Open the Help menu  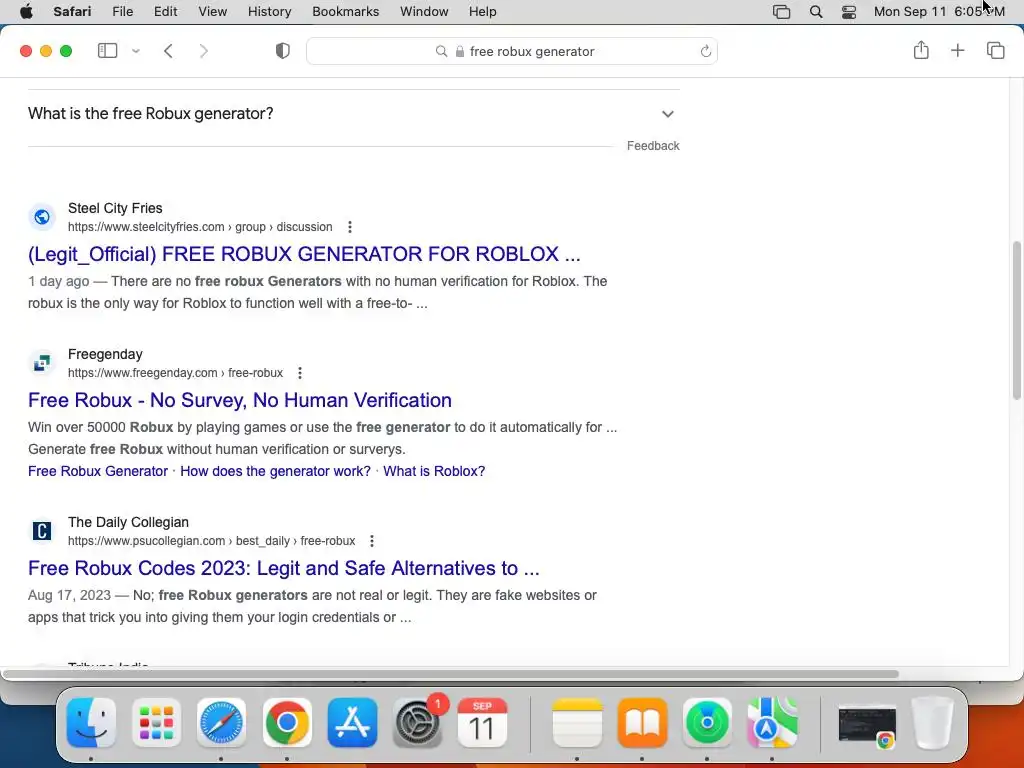(483, 11)
